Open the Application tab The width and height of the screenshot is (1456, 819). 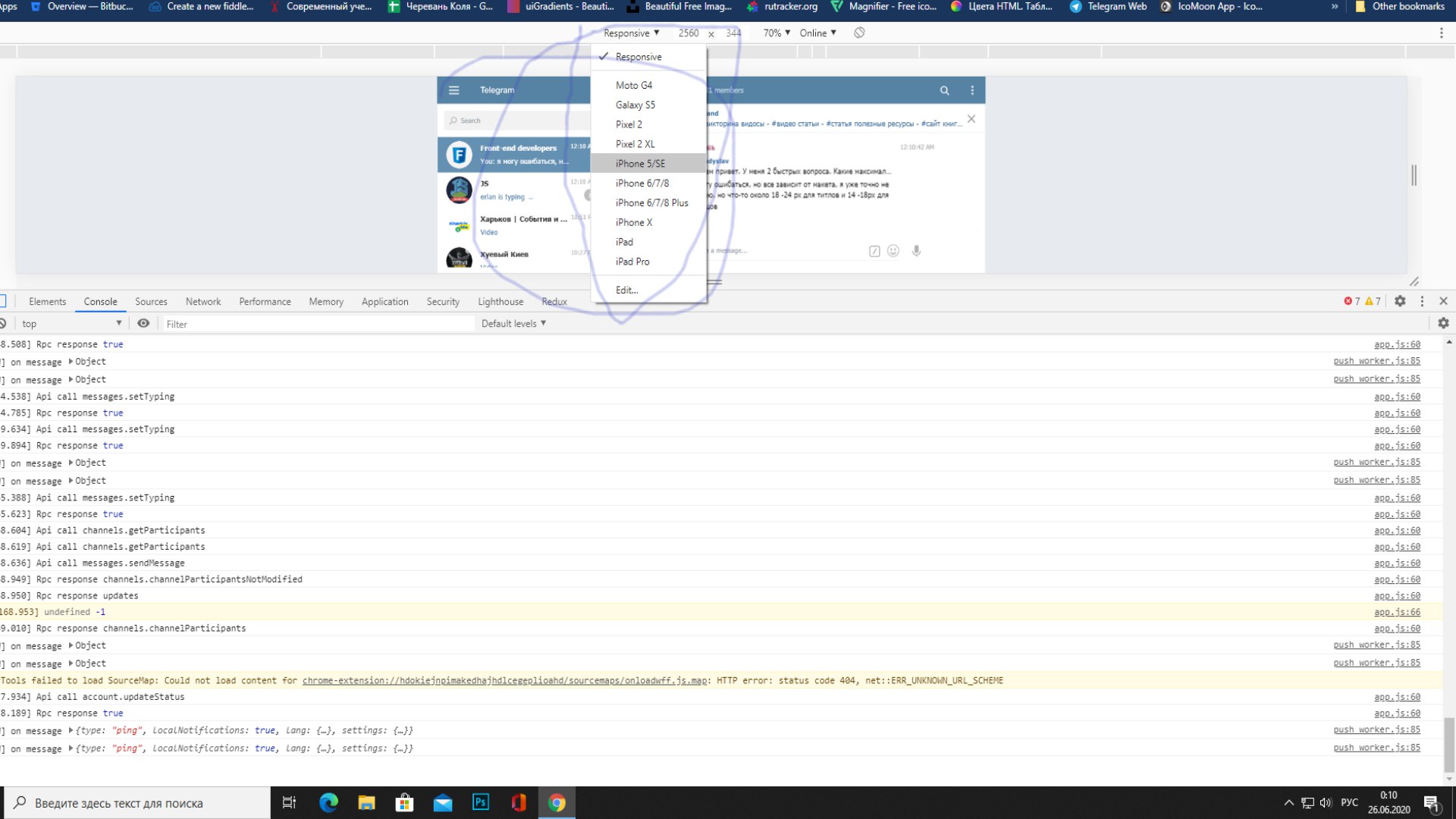point(384,301)
